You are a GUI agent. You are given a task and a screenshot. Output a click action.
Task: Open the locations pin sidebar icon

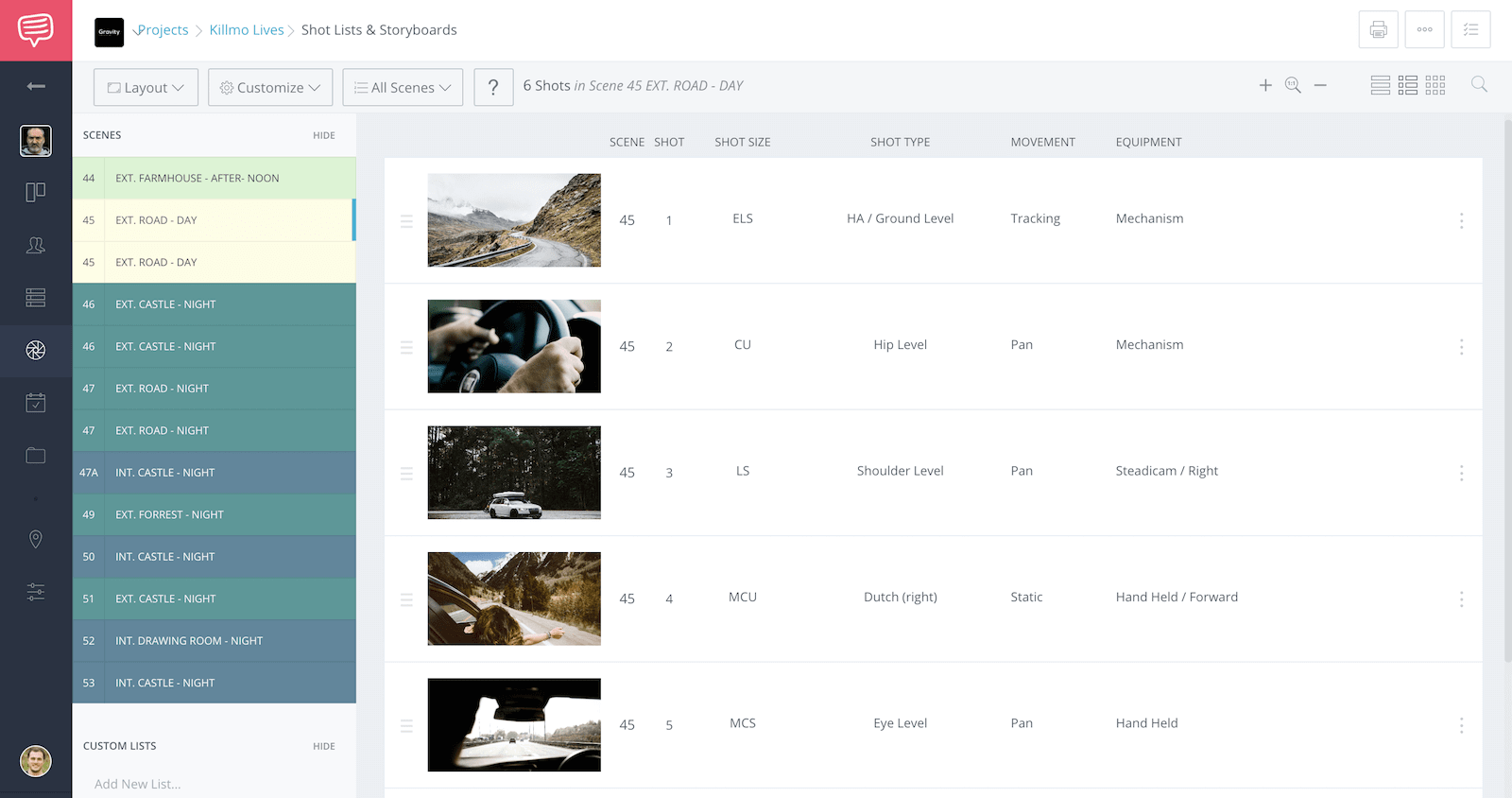[x=36, y=539]
